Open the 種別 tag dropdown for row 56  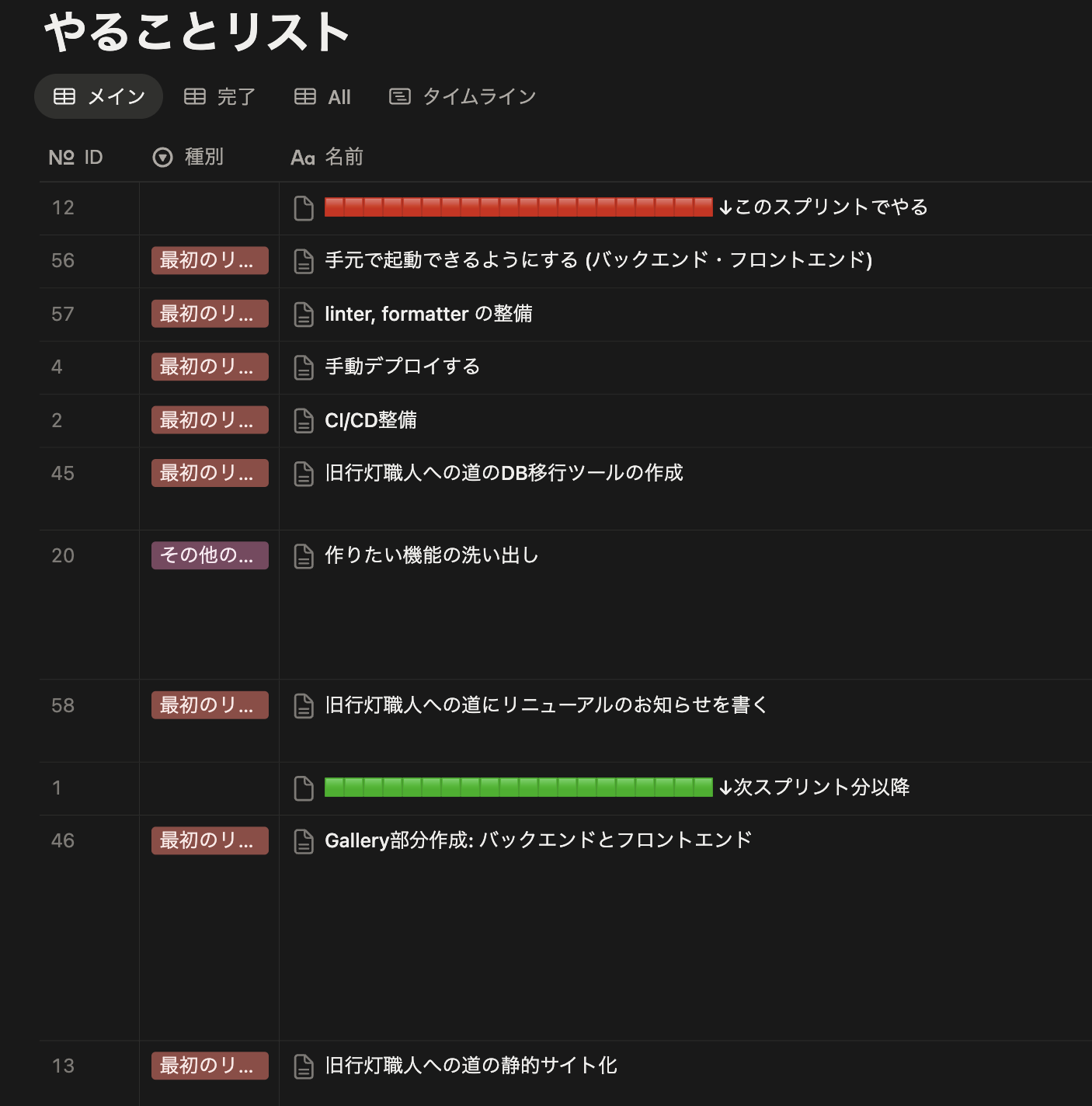(210, 261)
